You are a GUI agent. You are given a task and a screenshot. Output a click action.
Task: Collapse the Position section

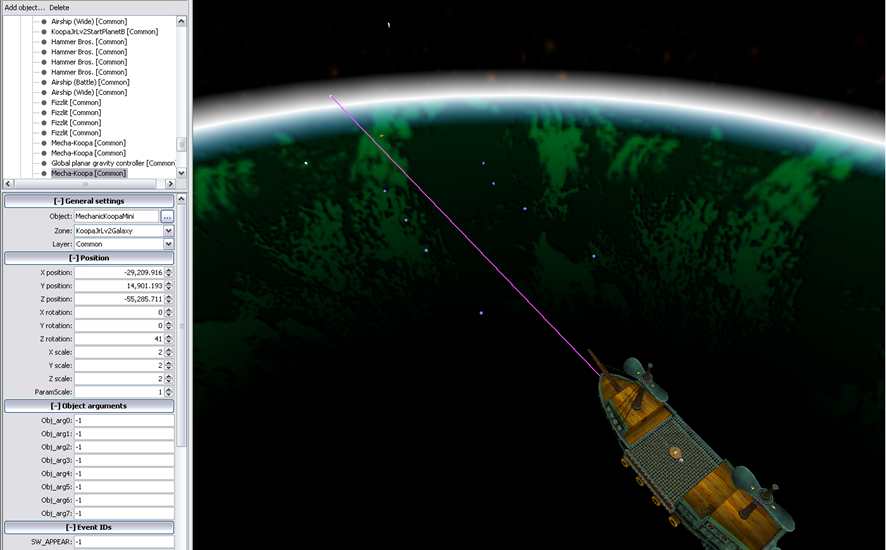pos(88,258)
